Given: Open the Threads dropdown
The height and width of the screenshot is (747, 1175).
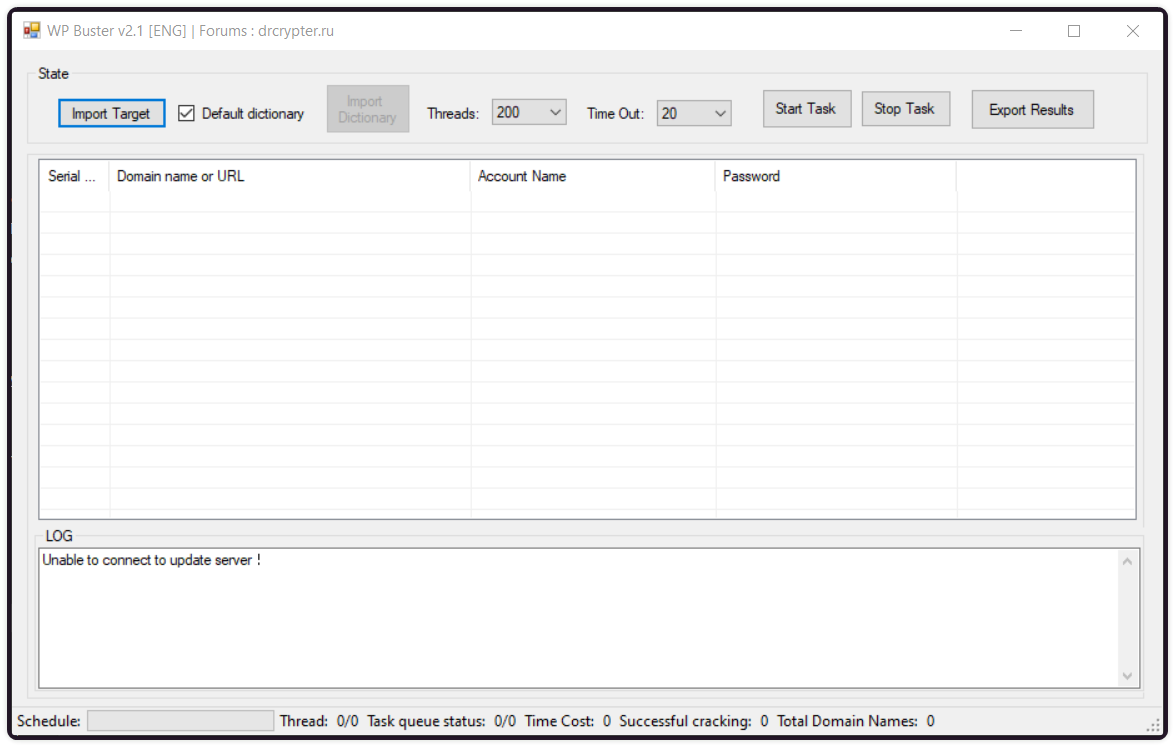Looking at the screenshot, I should pyautogui.click(x=556, y=113).
